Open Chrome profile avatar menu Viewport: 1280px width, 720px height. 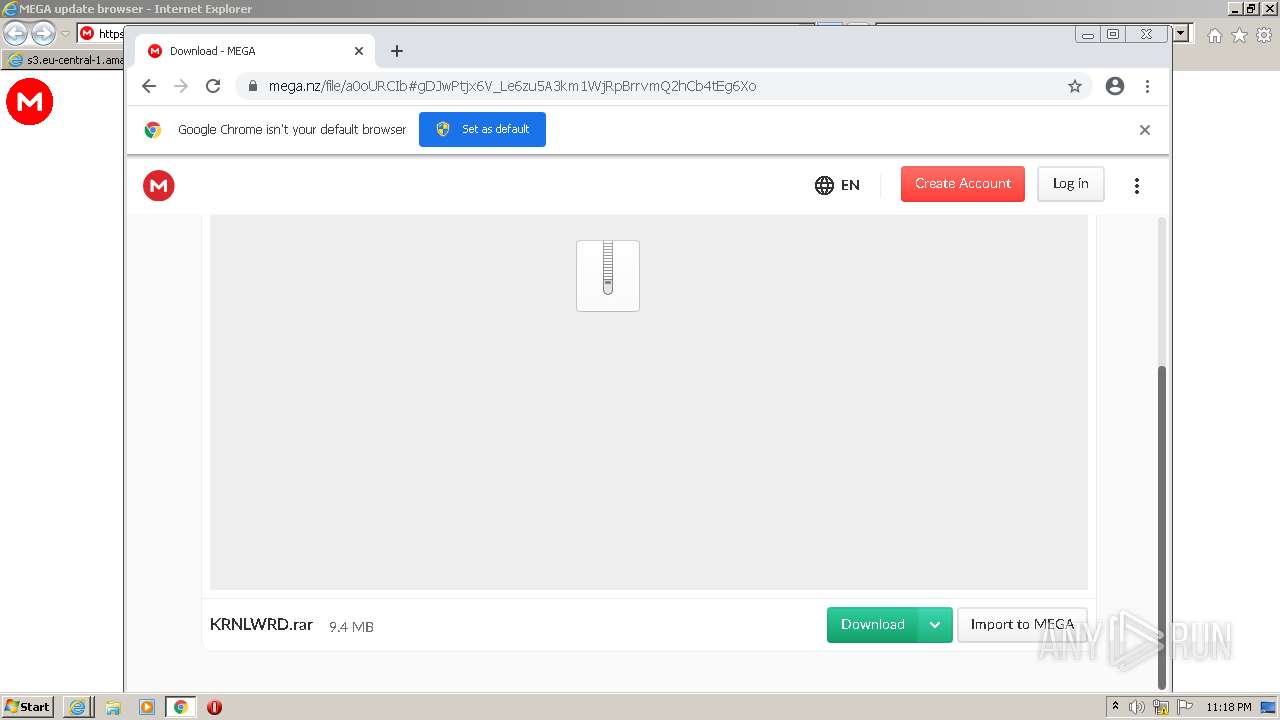1115,86
